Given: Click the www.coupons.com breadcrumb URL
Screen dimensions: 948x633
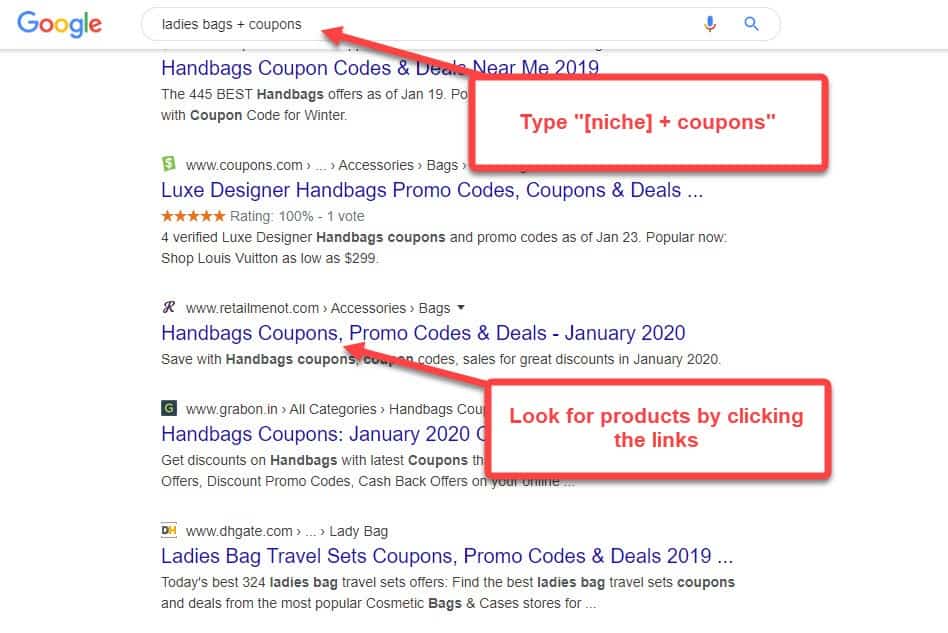Looking at the screenshot, I should click(x=244, y=165).
